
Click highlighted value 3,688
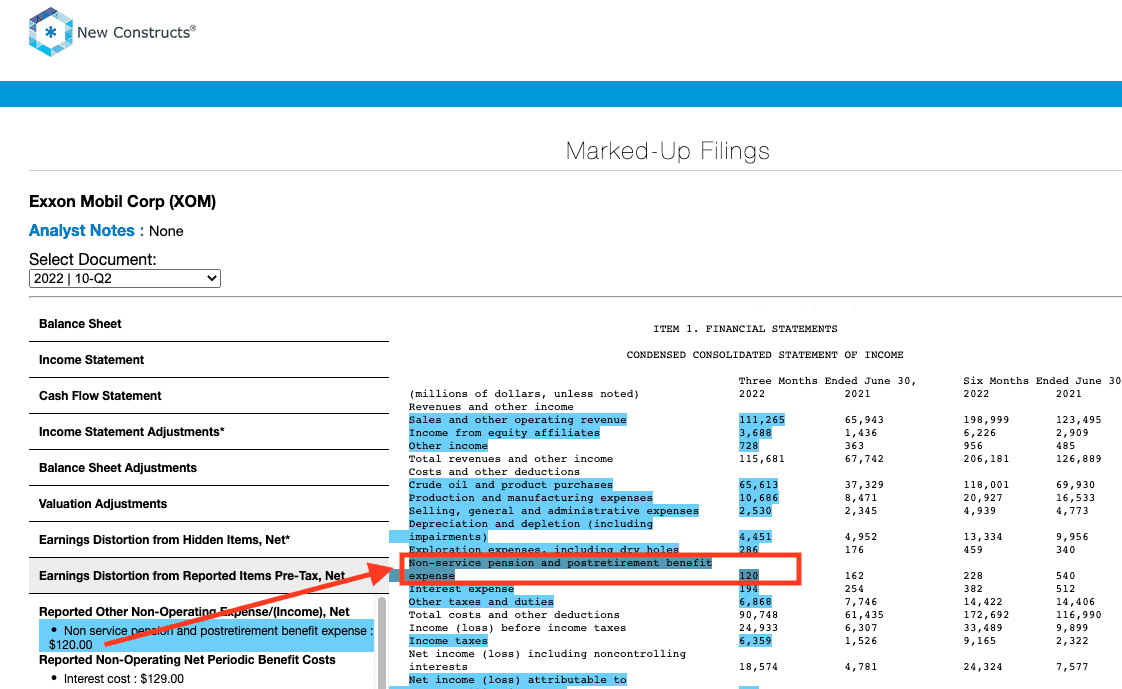tap(755, 433)
